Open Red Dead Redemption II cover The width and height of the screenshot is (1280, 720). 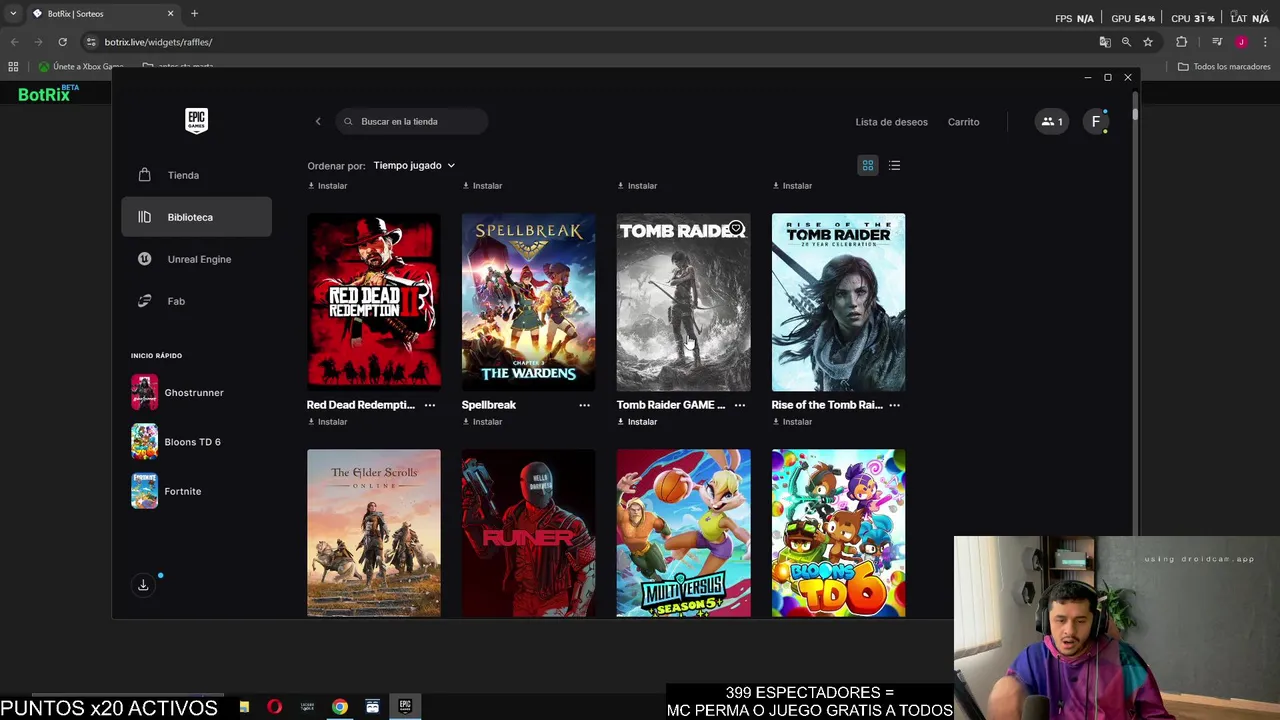373,302
